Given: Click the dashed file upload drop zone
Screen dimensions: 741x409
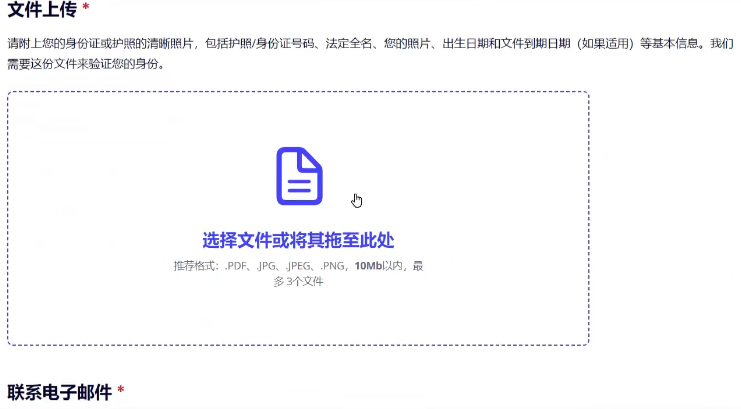Looking at the screenshot, I should [298, 218].
